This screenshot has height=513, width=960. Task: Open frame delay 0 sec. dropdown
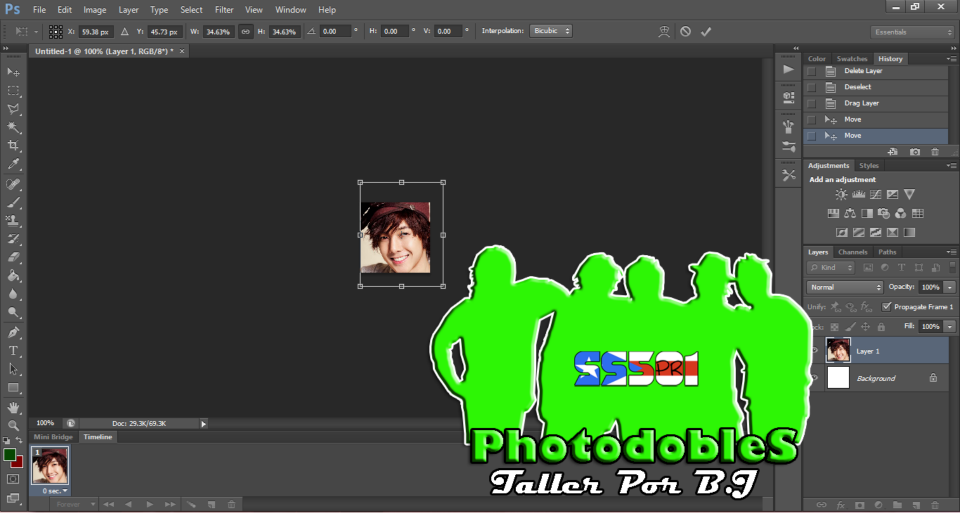(x=54, y=491)
